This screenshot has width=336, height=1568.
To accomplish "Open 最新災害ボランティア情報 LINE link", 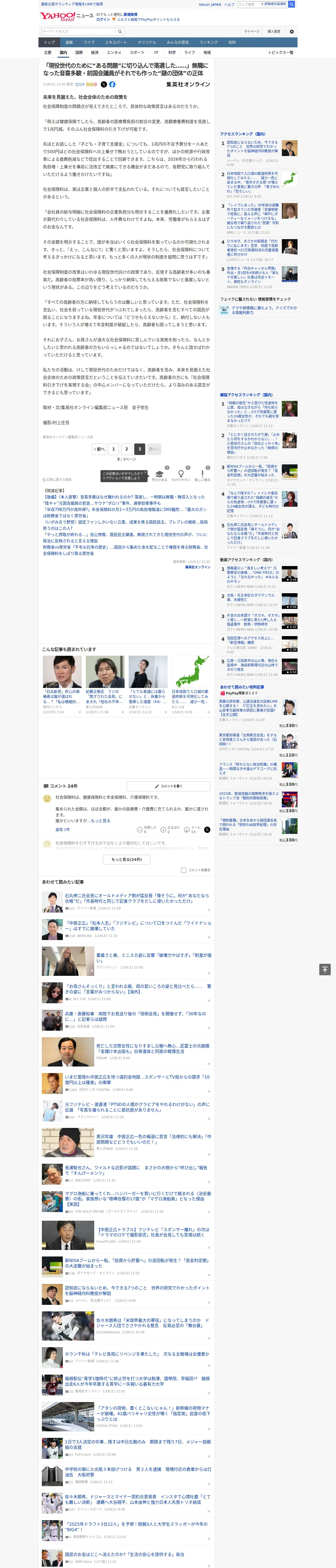I will point(72,4).
